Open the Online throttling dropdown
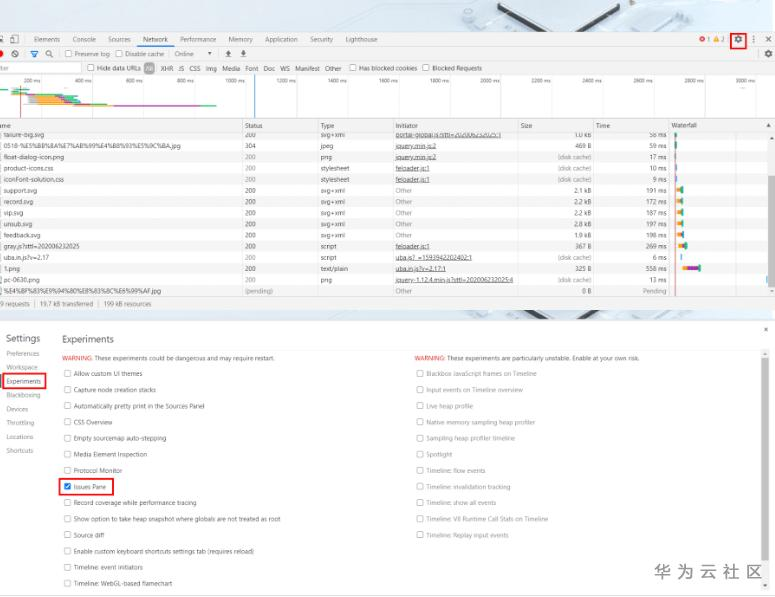The image size is (775, 597). [193, 54]
